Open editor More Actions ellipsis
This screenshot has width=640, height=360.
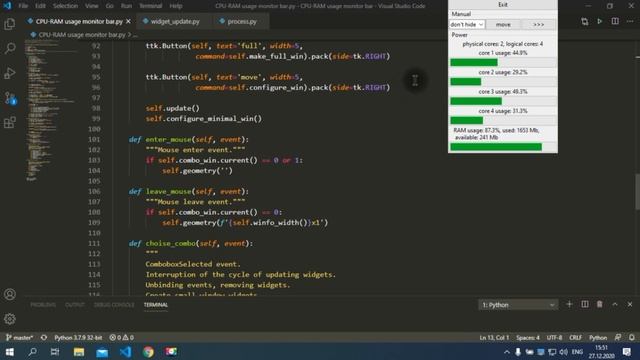tap(630, 21)
